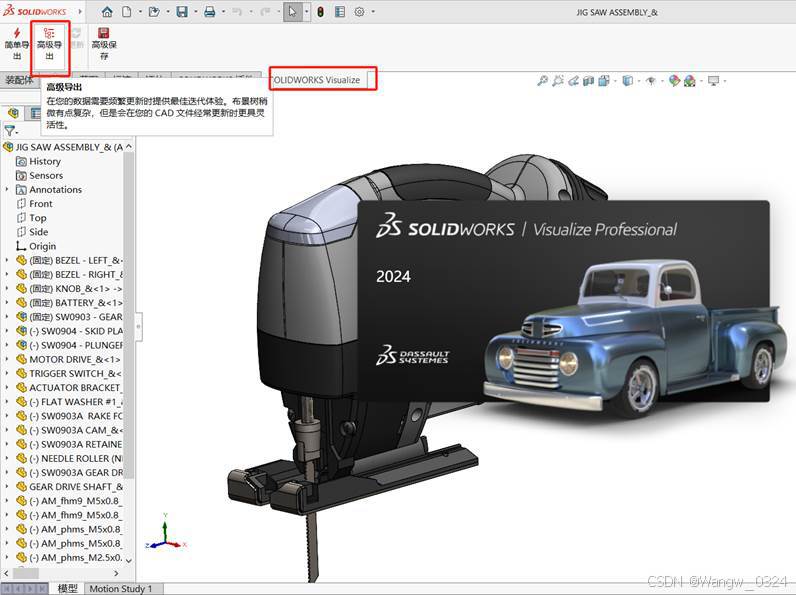The height and width of the screenshot is (595, 796).
Task: Click Section View icon
Action: (588, 80)
